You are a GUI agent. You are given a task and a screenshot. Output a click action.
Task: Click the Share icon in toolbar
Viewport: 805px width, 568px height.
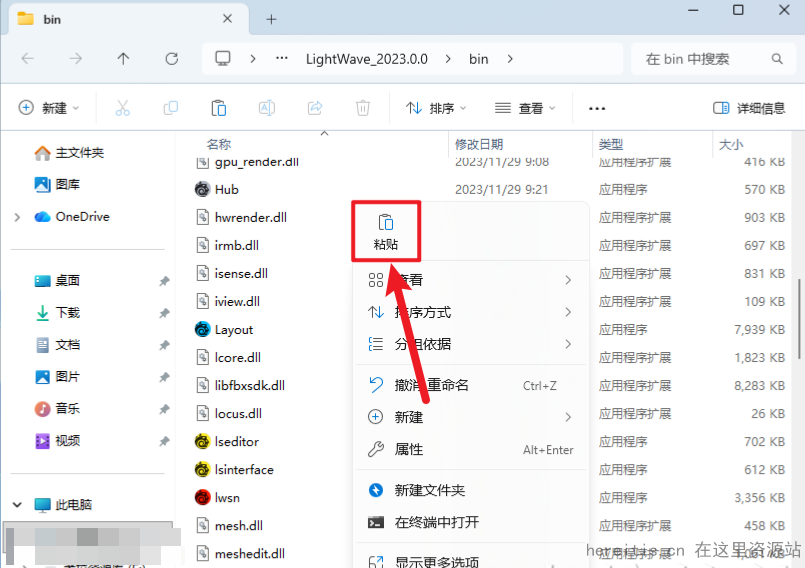coord(315,108)
